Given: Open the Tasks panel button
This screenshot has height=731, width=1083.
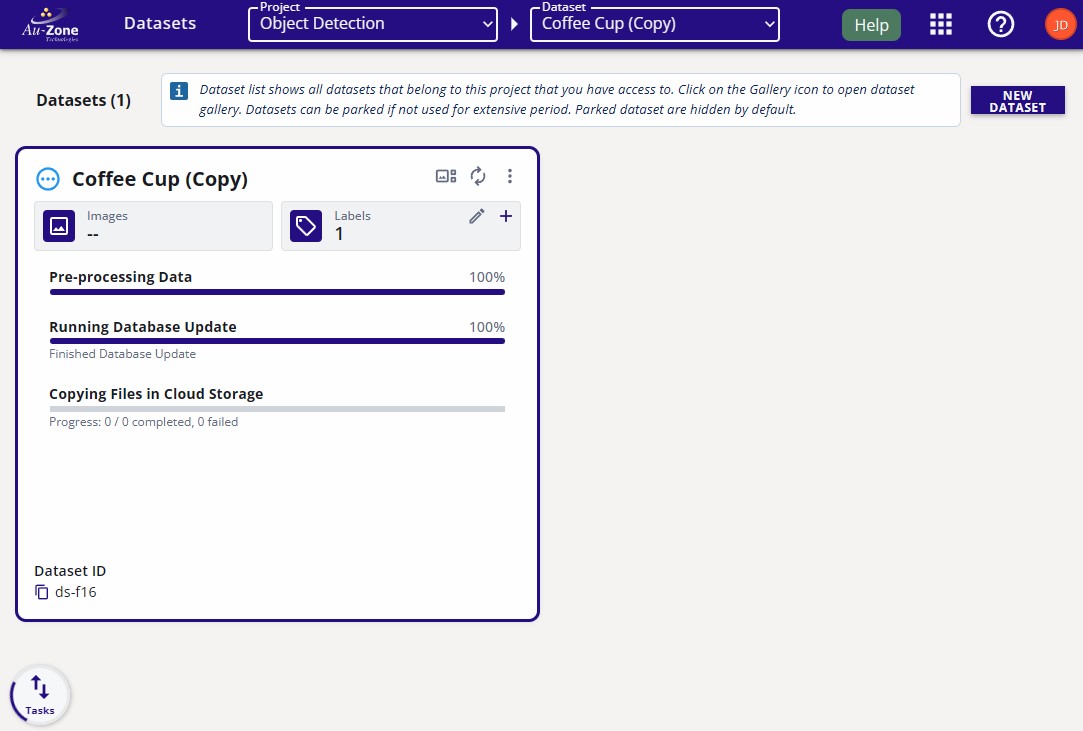Looking at the screenshot, I should tap(40, 695).
